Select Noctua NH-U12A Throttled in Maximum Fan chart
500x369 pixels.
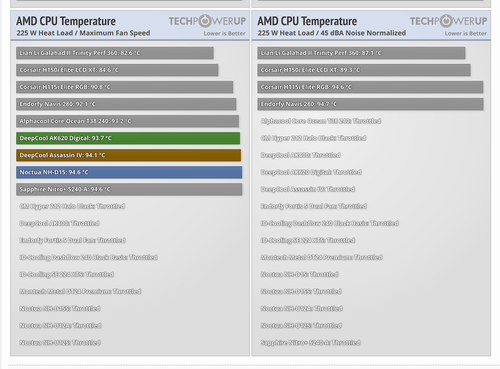point(60,325)
